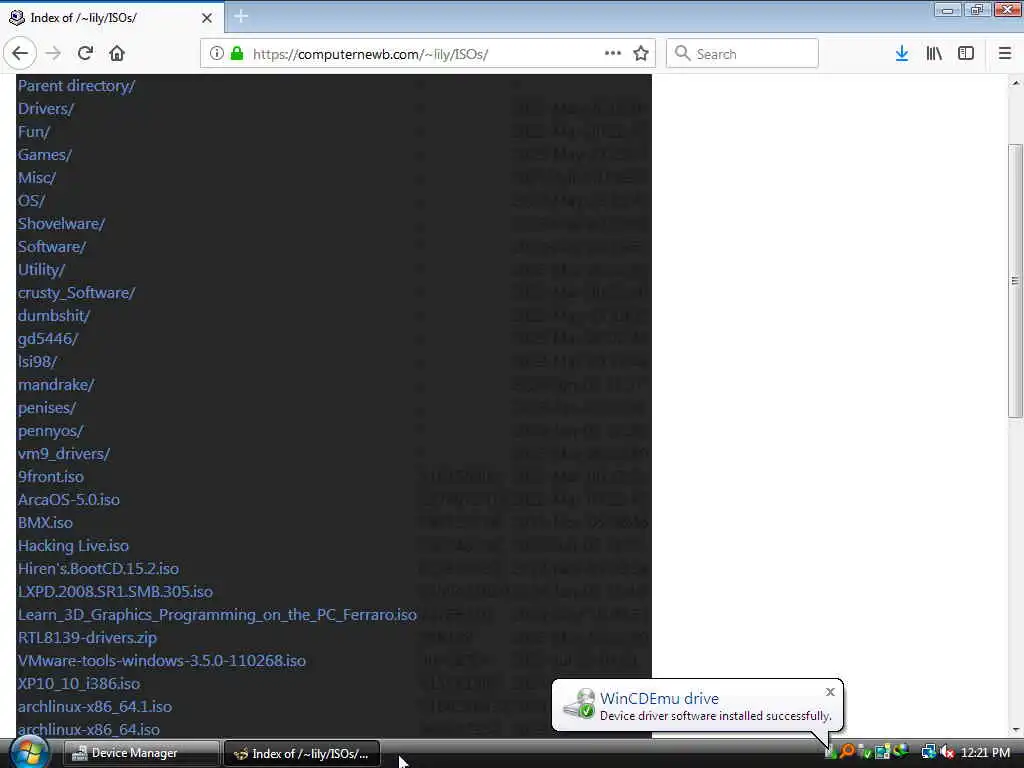Open the Fun/ folder link
1024x768 pixels.
click(x=34, y=132)
